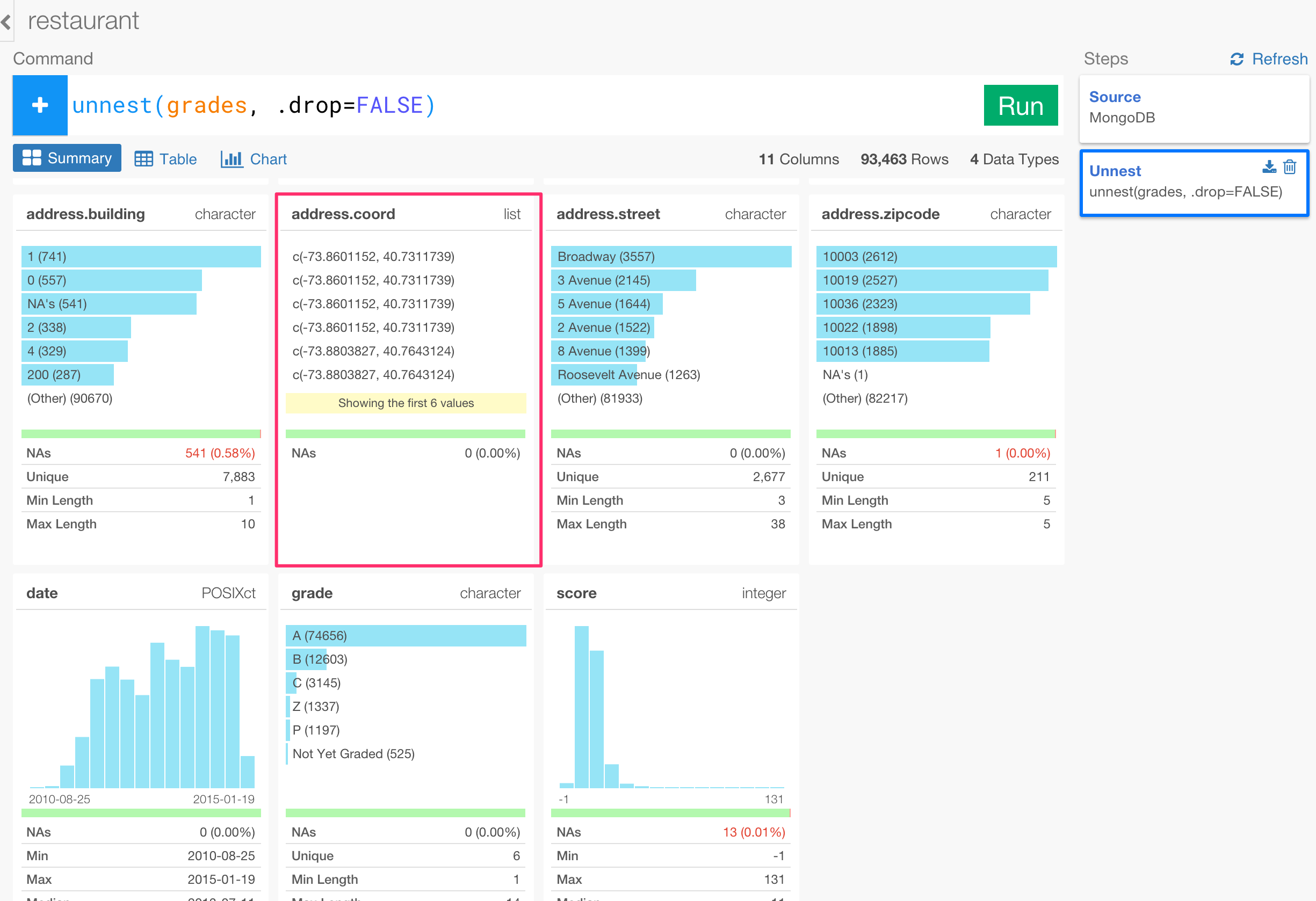Select zipcode 10003 (2612) bar

937,256
